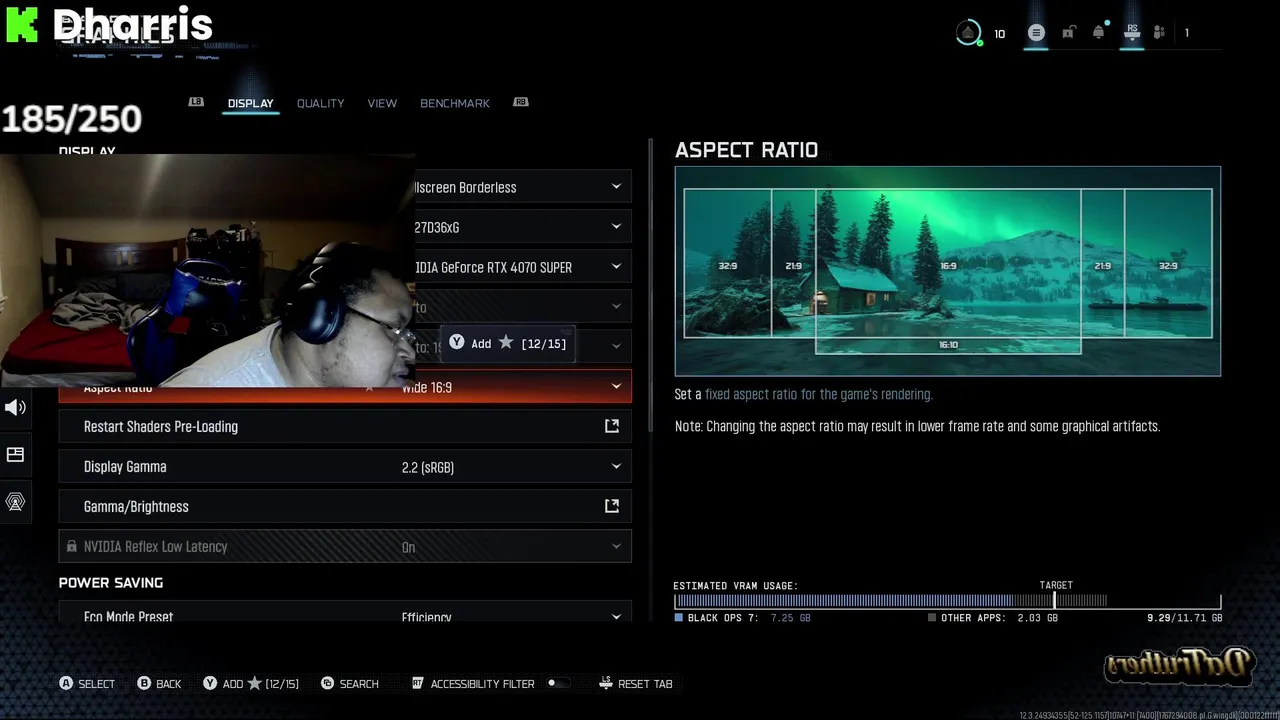Click the audio speaker sidebar icon
Image resolution: width=1280 pixels, height=720 pixels.
[x=15, y=407]
